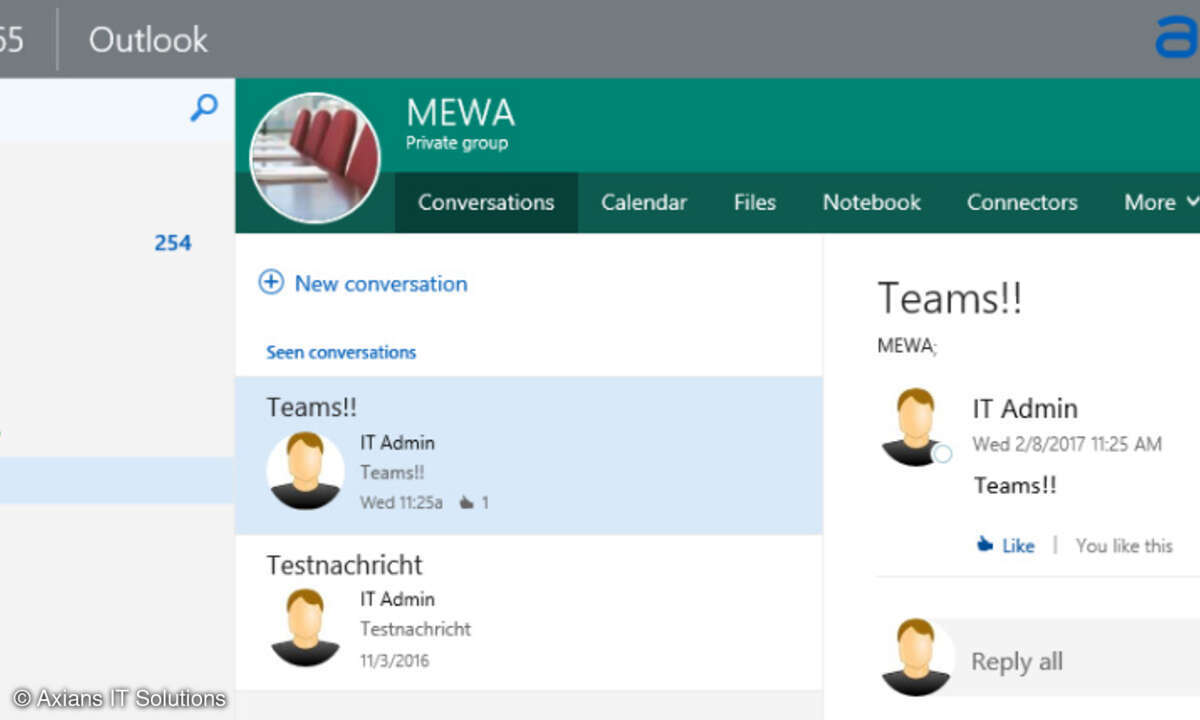Click the plus icon beside New conversation

271,283
